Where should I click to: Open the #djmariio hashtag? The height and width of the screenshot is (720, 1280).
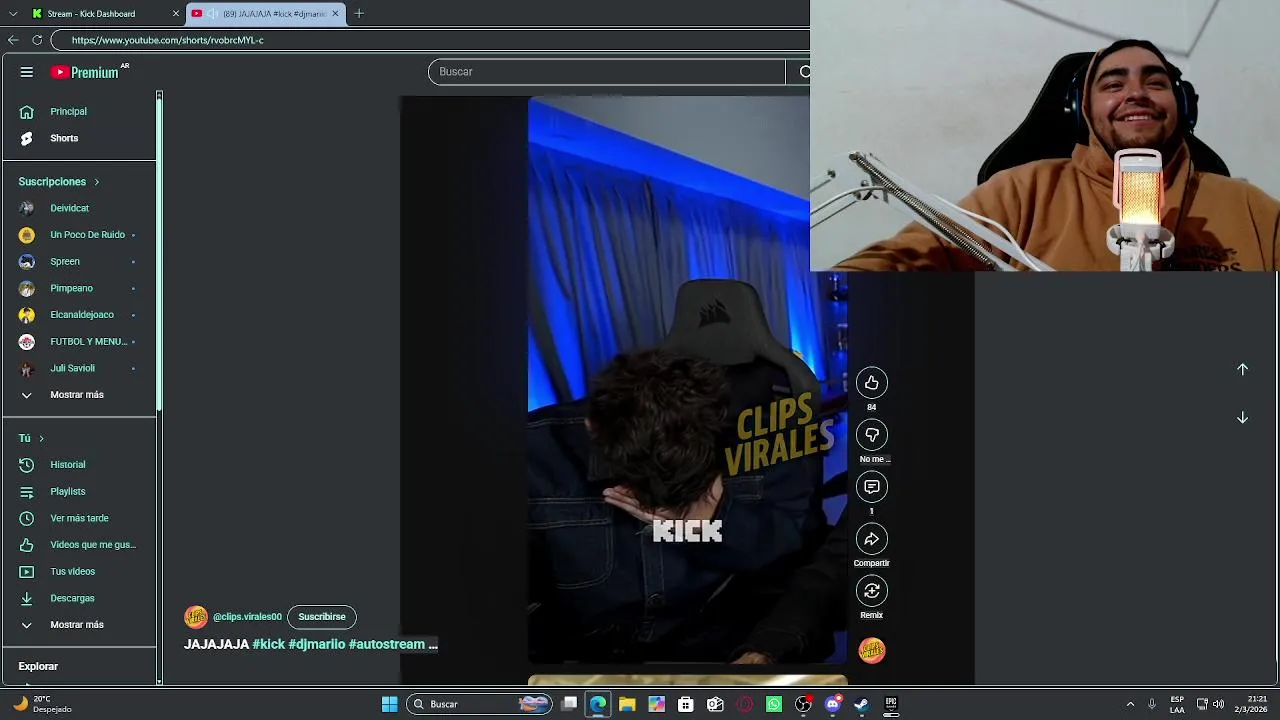click(x=317, y=644)
